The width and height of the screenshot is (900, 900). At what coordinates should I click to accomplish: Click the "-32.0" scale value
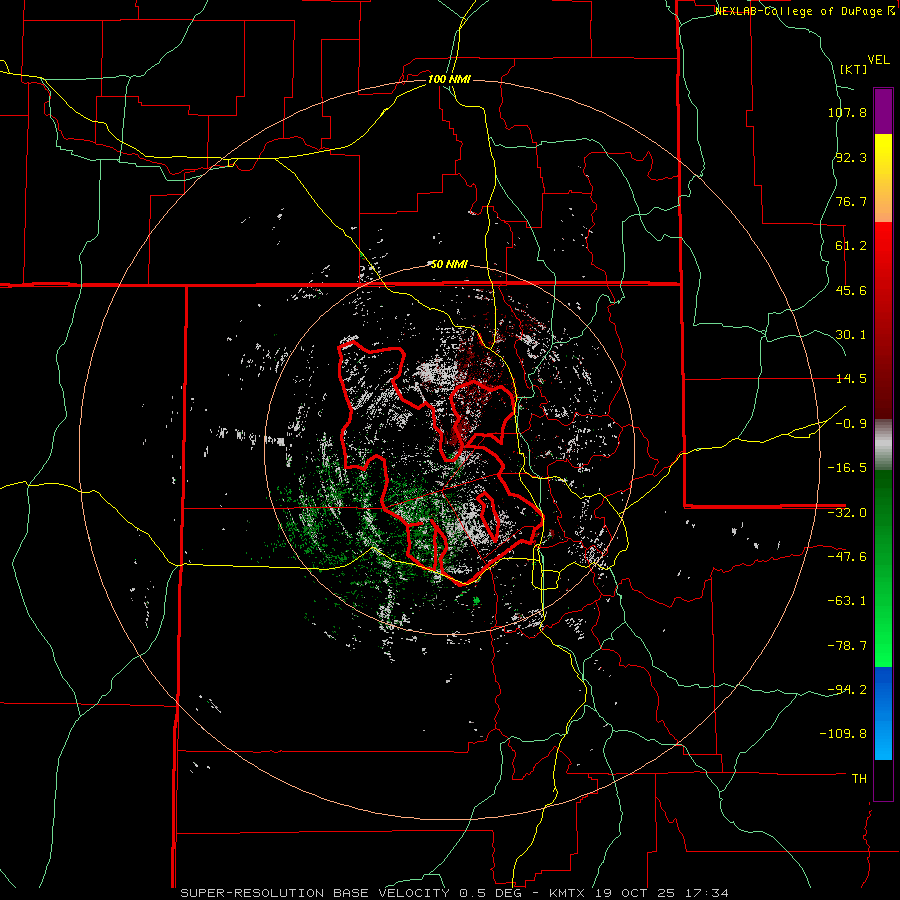point(847,513)
